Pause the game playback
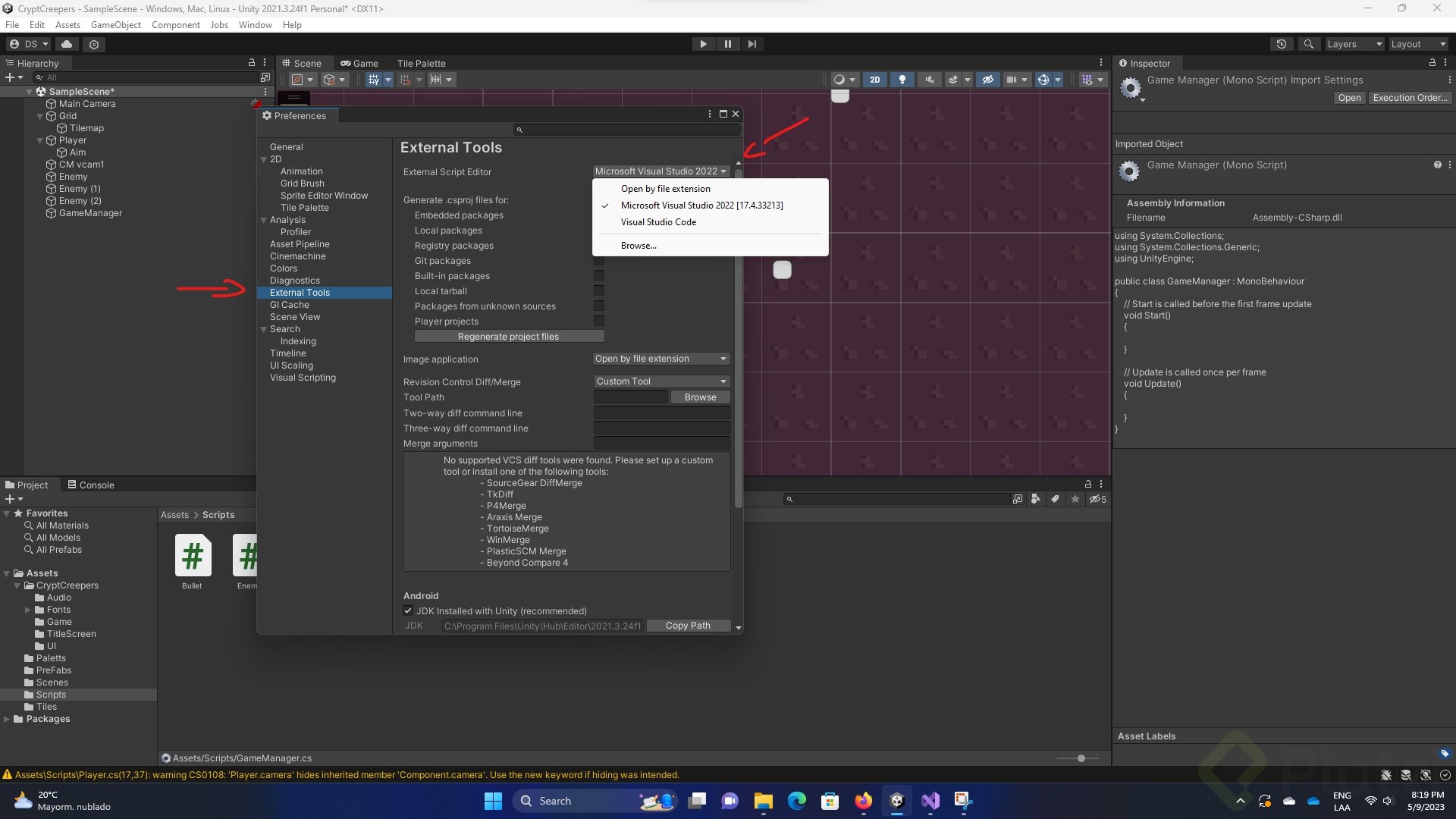The width and height of the screenshot is (1456, 819). coord(727,44)
